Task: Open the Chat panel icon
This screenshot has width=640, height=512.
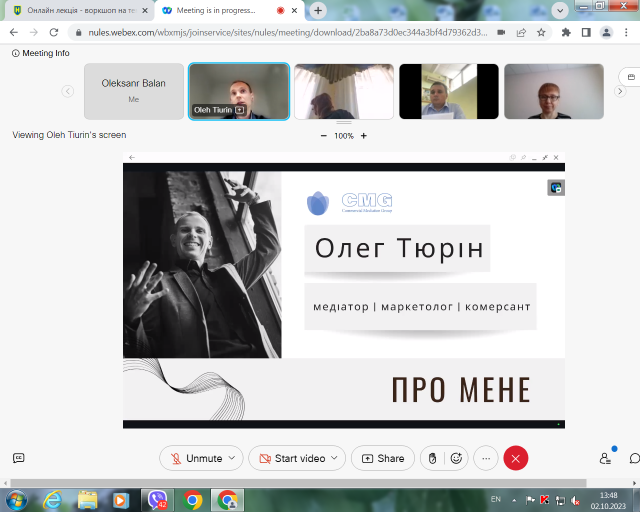Action: point(634,458)
